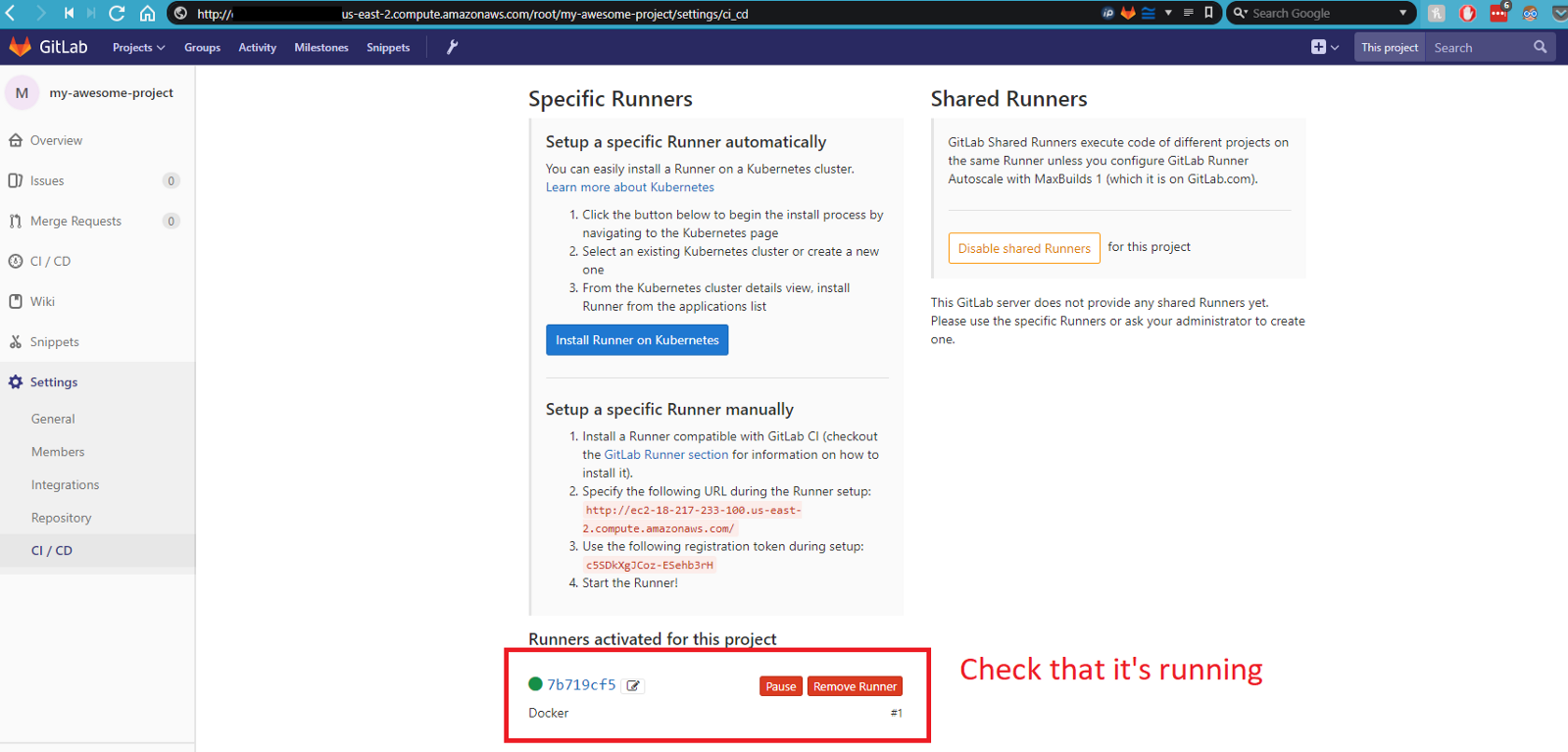Click the site info globe icon

[180, 13]
